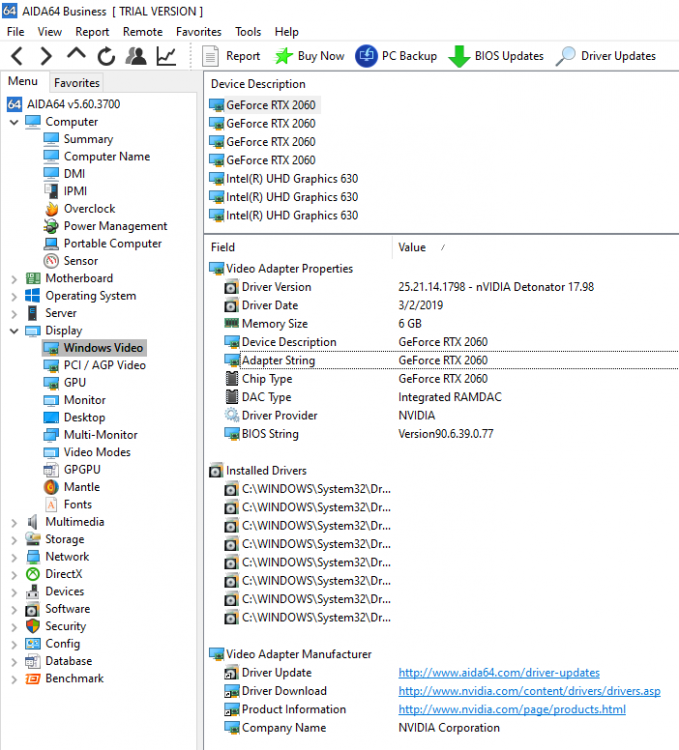Open the graph chart icon in toolbar
Screen dimensions: 679x750
pos(166,56)
